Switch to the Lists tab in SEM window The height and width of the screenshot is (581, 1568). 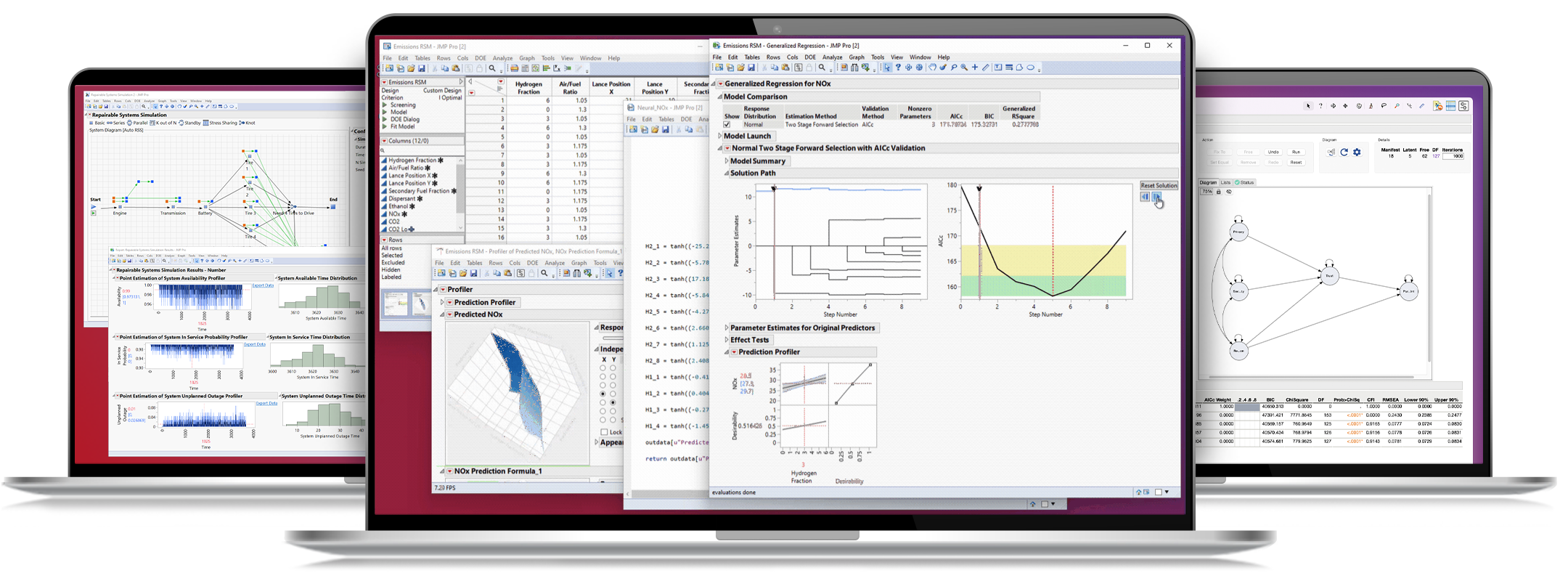pyautogui.click(x=1225, y=182)
